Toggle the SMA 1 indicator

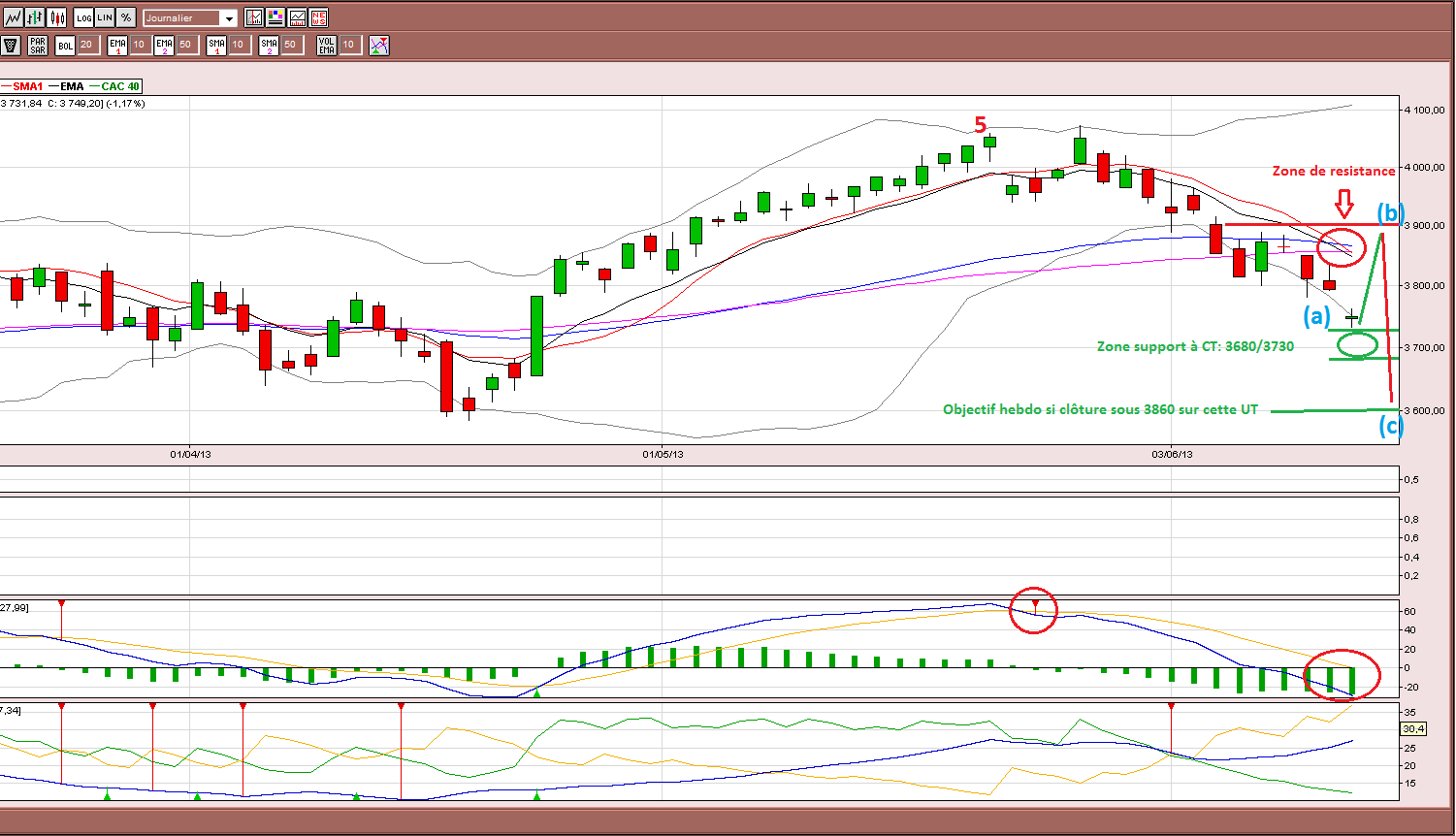(216, 45)
